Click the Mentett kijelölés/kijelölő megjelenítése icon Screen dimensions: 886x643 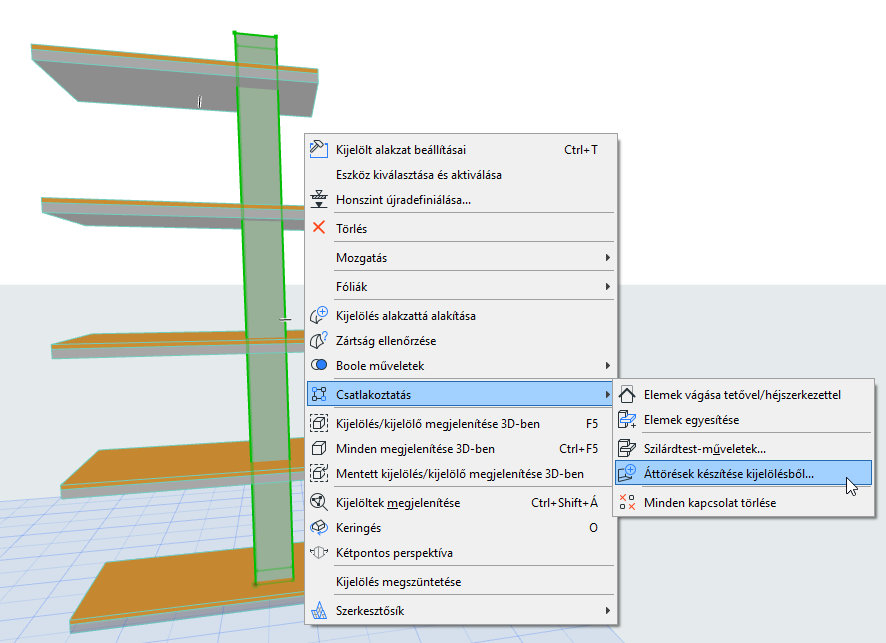319,473
